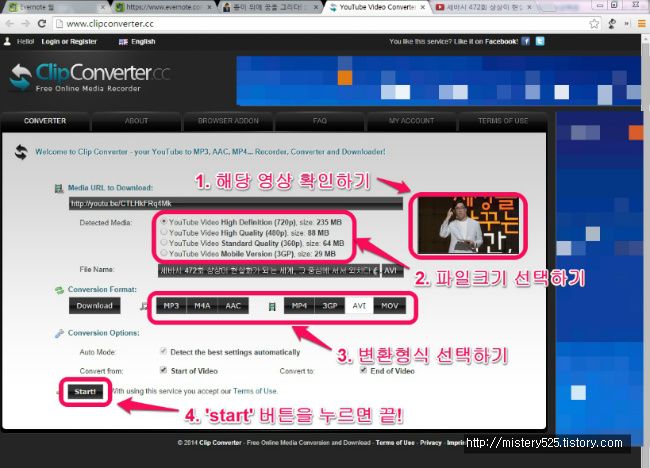The image size is (650, 468).
Task: Toggle Start of Video checkbox
Action: 163,370
